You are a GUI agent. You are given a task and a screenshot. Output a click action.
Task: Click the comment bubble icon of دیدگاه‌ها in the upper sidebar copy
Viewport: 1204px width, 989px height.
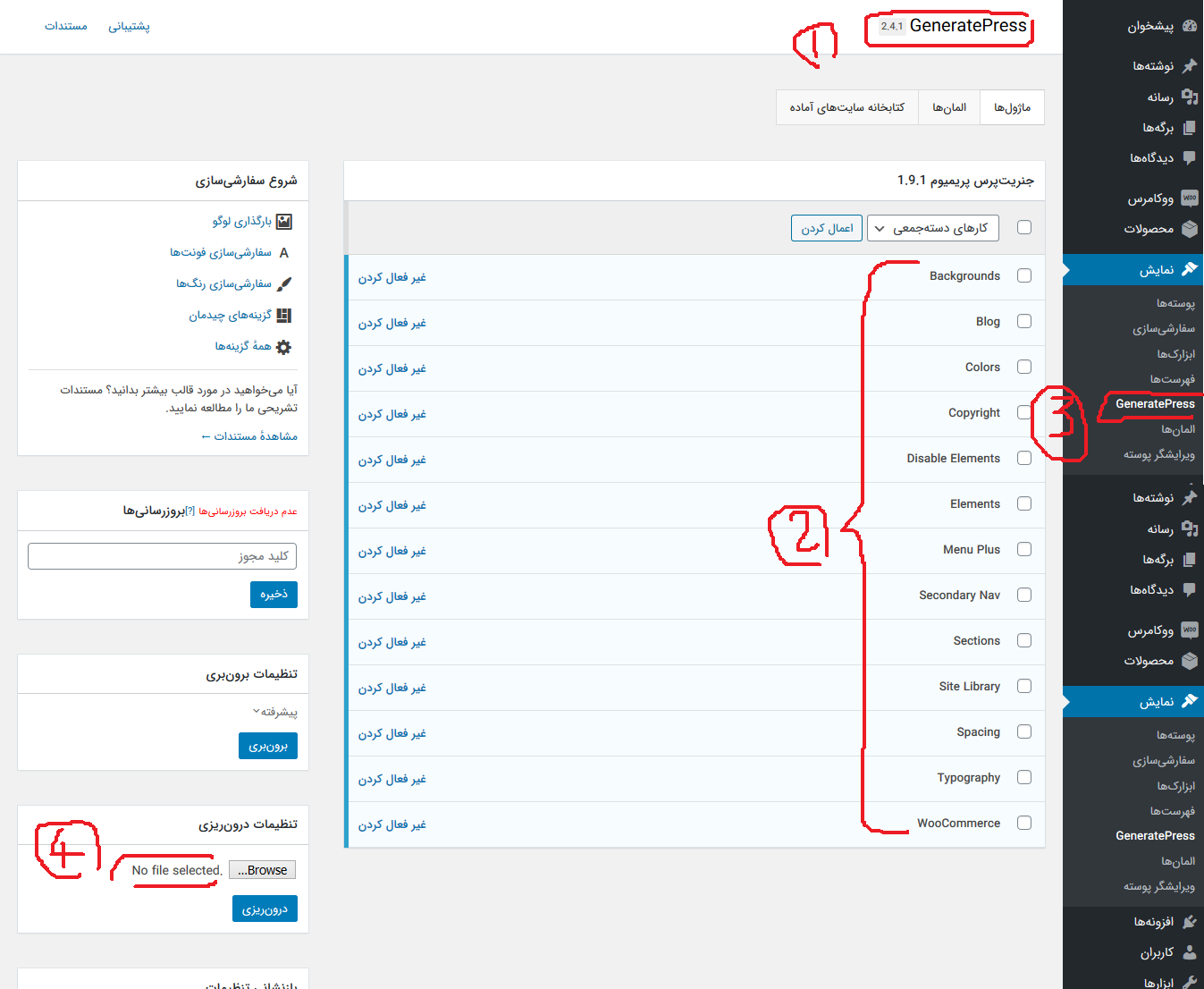pos(1189,157)
